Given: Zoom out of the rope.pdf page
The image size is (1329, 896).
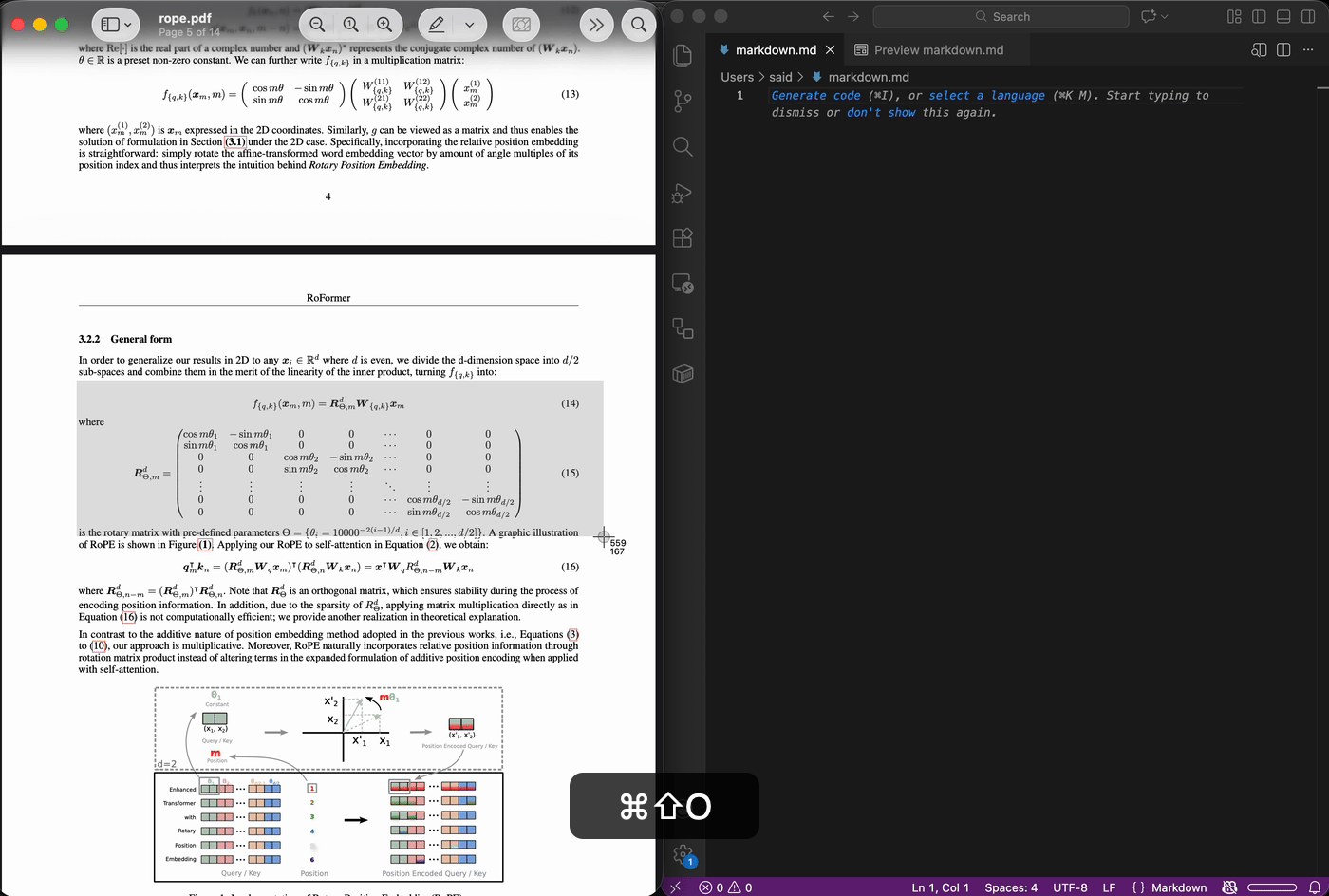Looking at the screenshot, I should click(x=318, y=25).
